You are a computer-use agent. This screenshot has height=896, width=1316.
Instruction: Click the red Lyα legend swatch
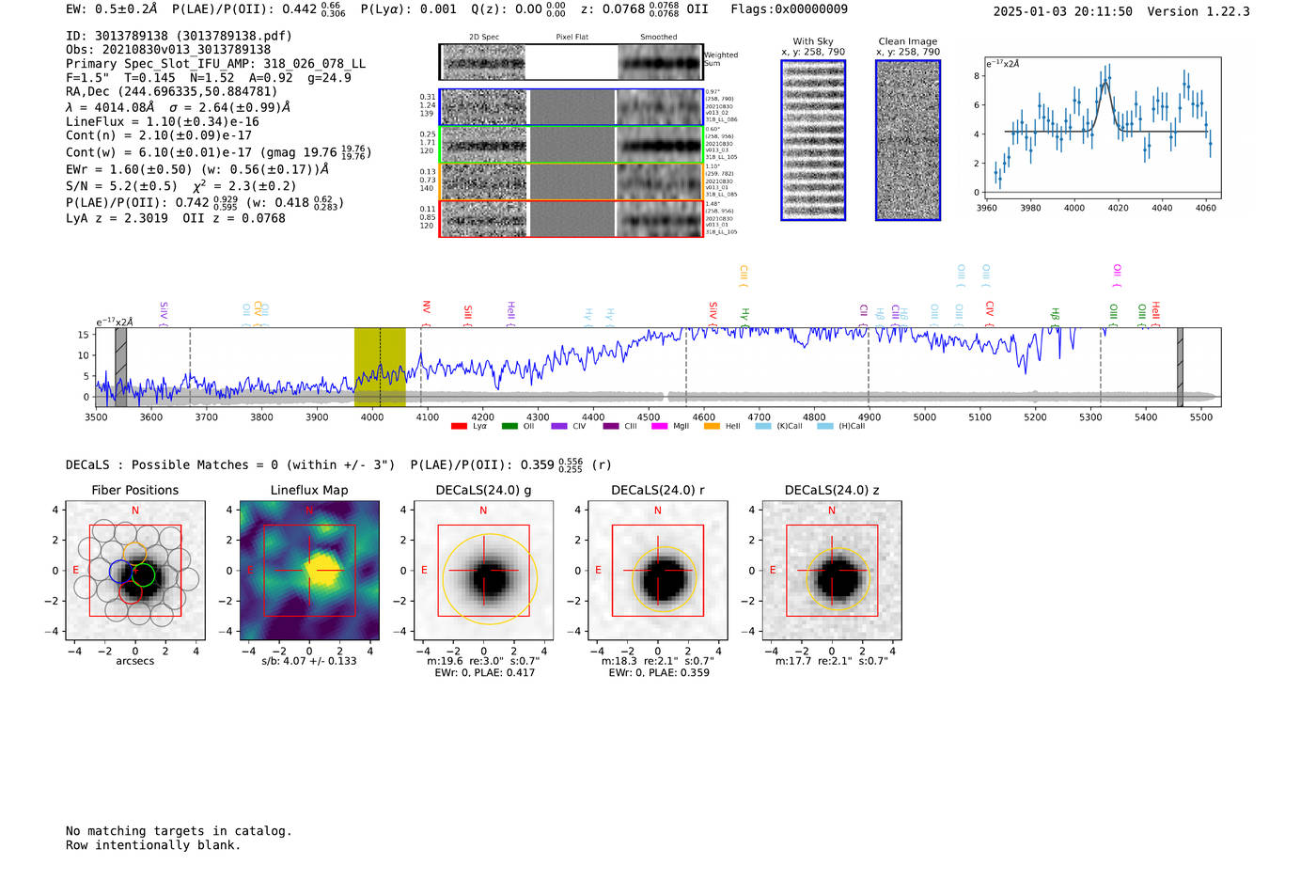coord(459,427)
